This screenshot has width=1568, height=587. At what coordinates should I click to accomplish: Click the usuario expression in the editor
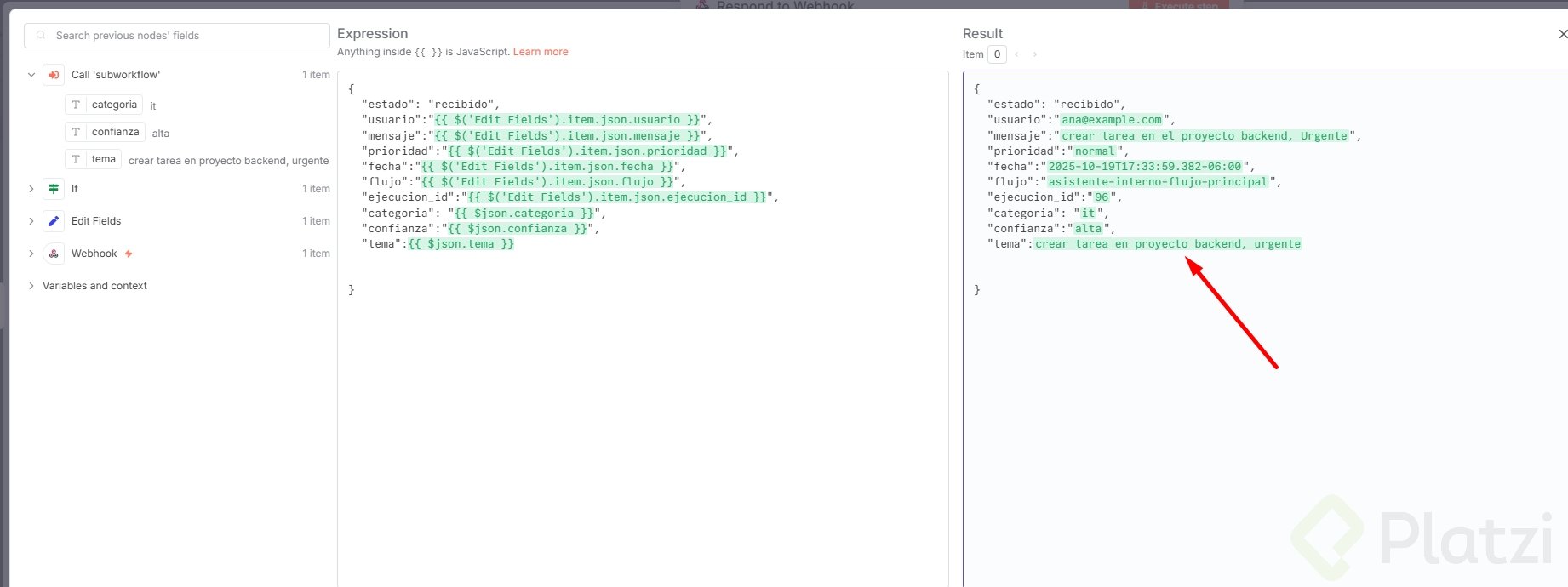pos(567,120)
